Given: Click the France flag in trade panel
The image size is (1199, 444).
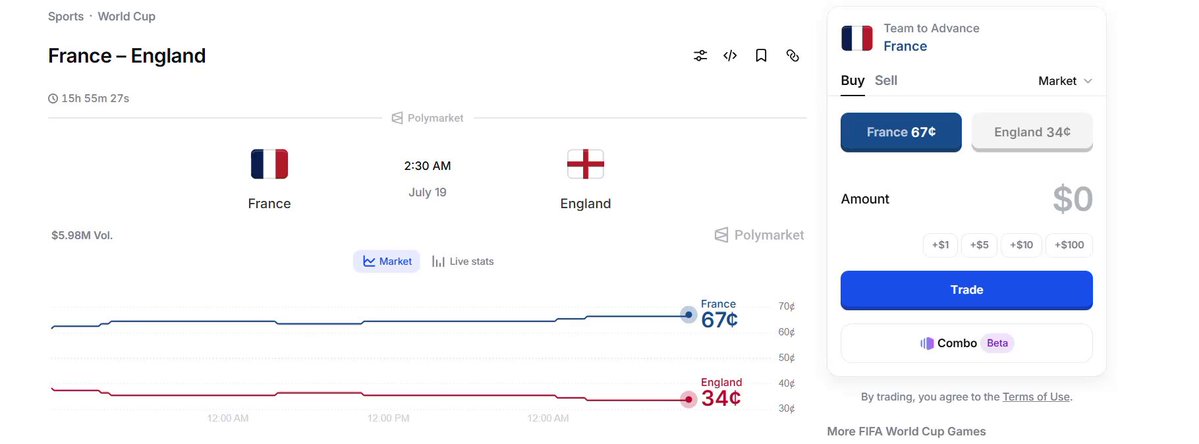Looking at the screenshot, I should (857, 38).
